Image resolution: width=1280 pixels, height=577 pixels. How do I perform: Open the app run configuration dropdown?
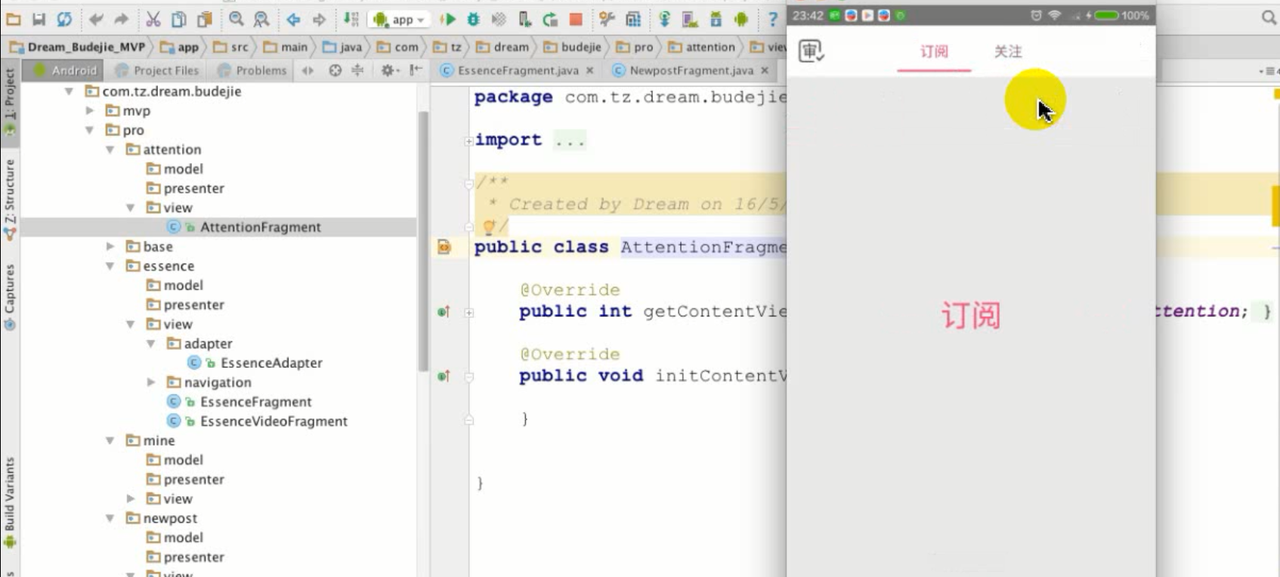(400, 19)
